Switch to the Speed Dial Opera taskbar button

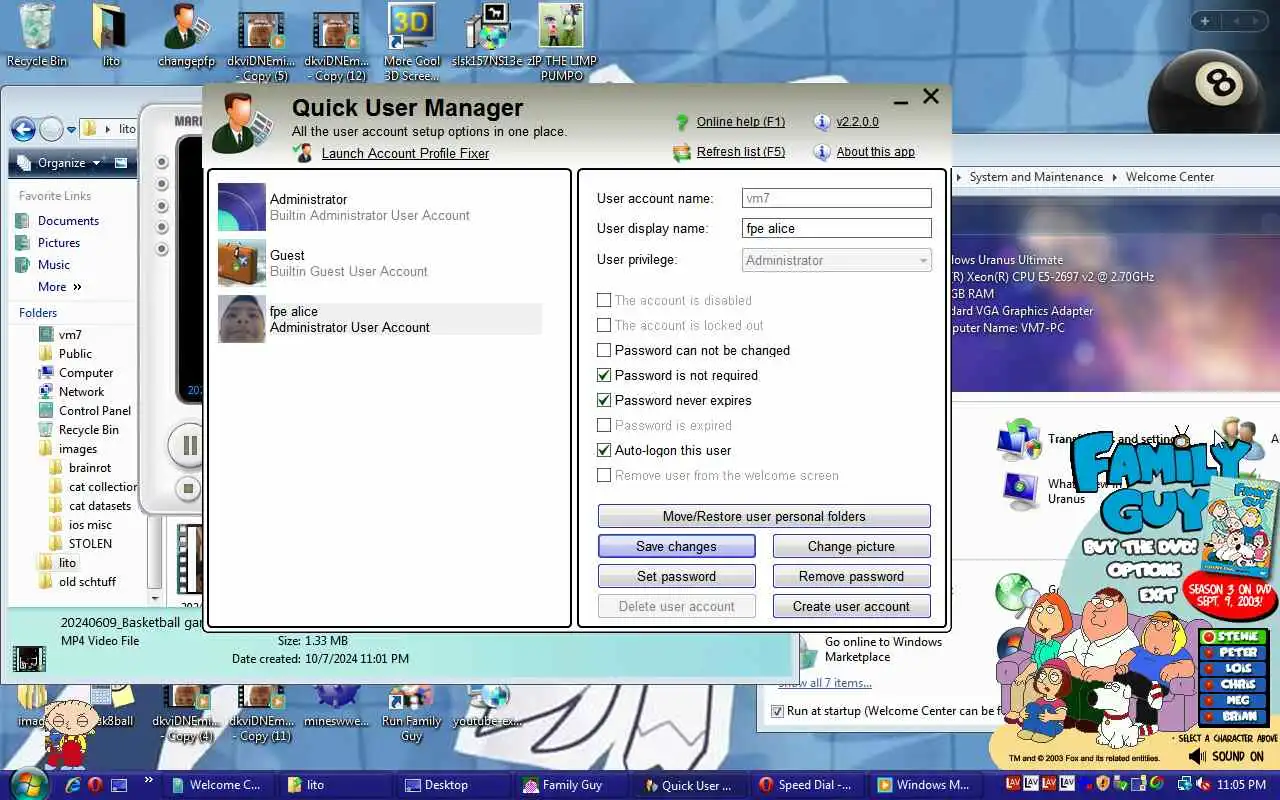click(804, 785)
